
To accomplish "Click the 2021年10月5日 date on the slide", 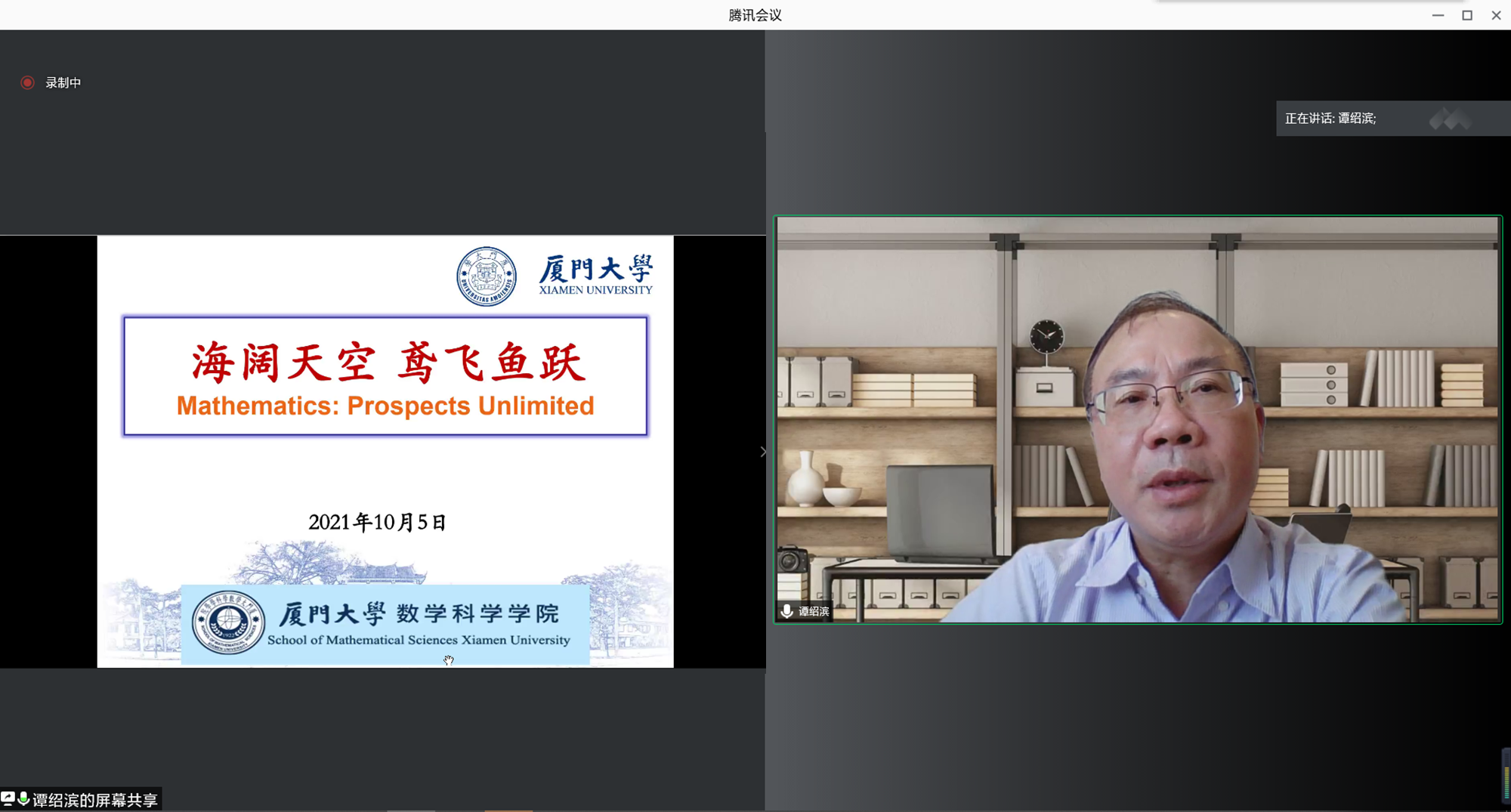I will [x=377, y=522].
